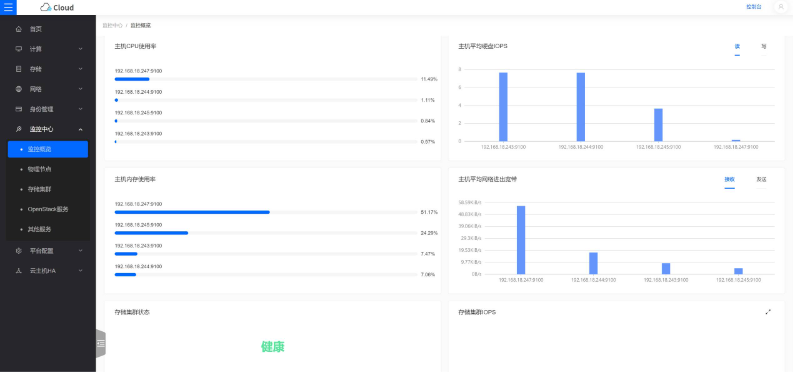Click the card icon beside 身份管理
This screenshot has height=372, width=793.
19,109
